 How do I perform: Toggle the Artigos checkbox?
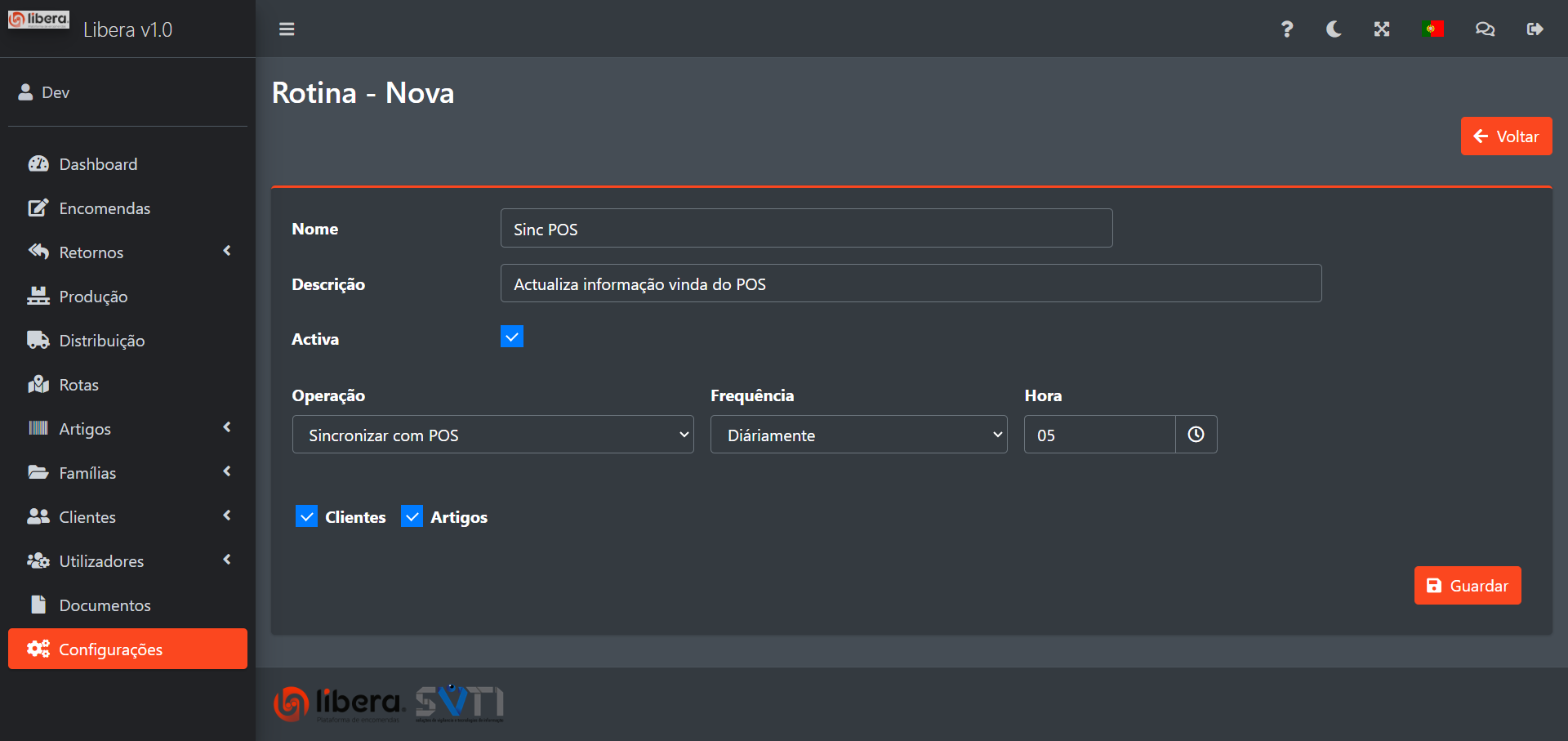coord(412,516)
